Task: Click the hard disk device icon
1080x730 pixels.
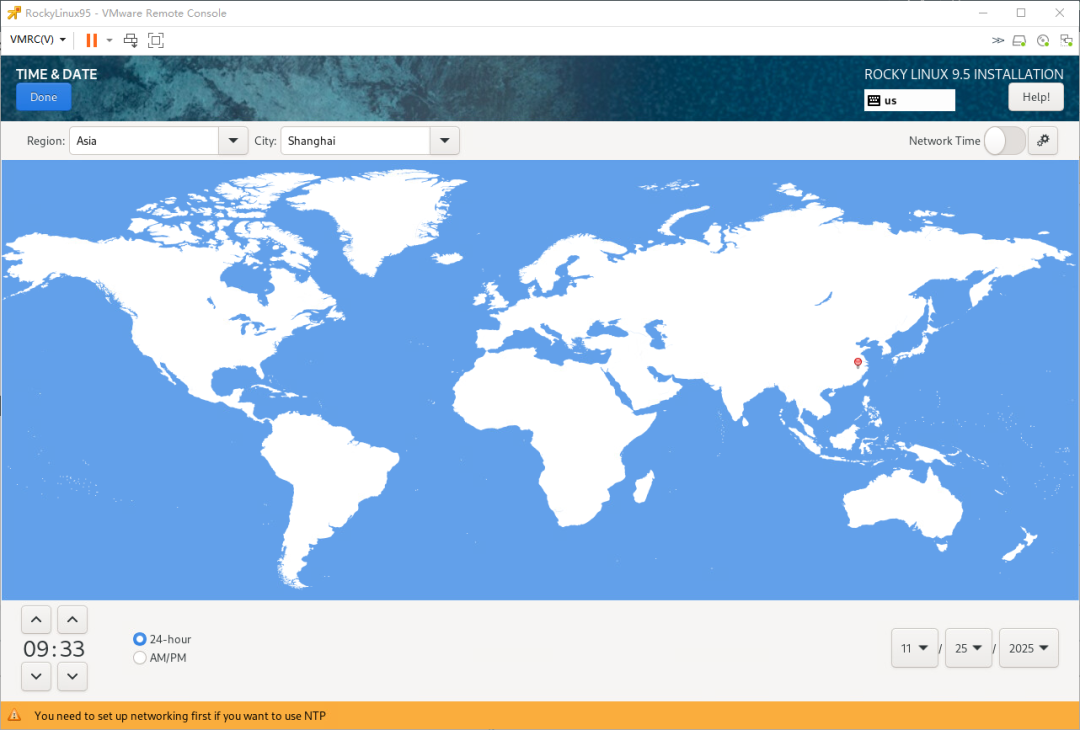Action: point(1020,41)
